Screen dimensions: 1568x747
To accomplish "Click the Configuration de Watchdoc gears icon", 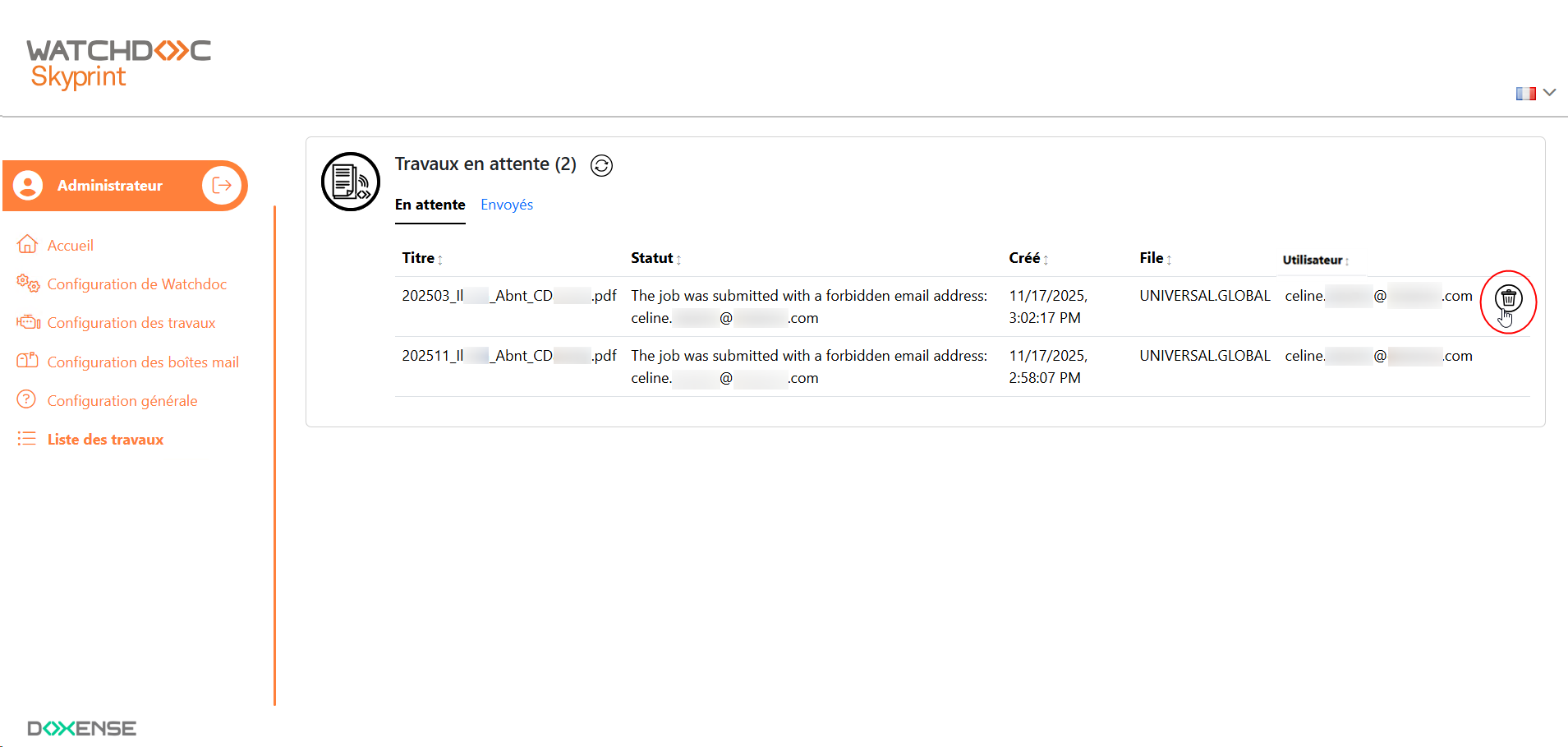I will point(28,284).
